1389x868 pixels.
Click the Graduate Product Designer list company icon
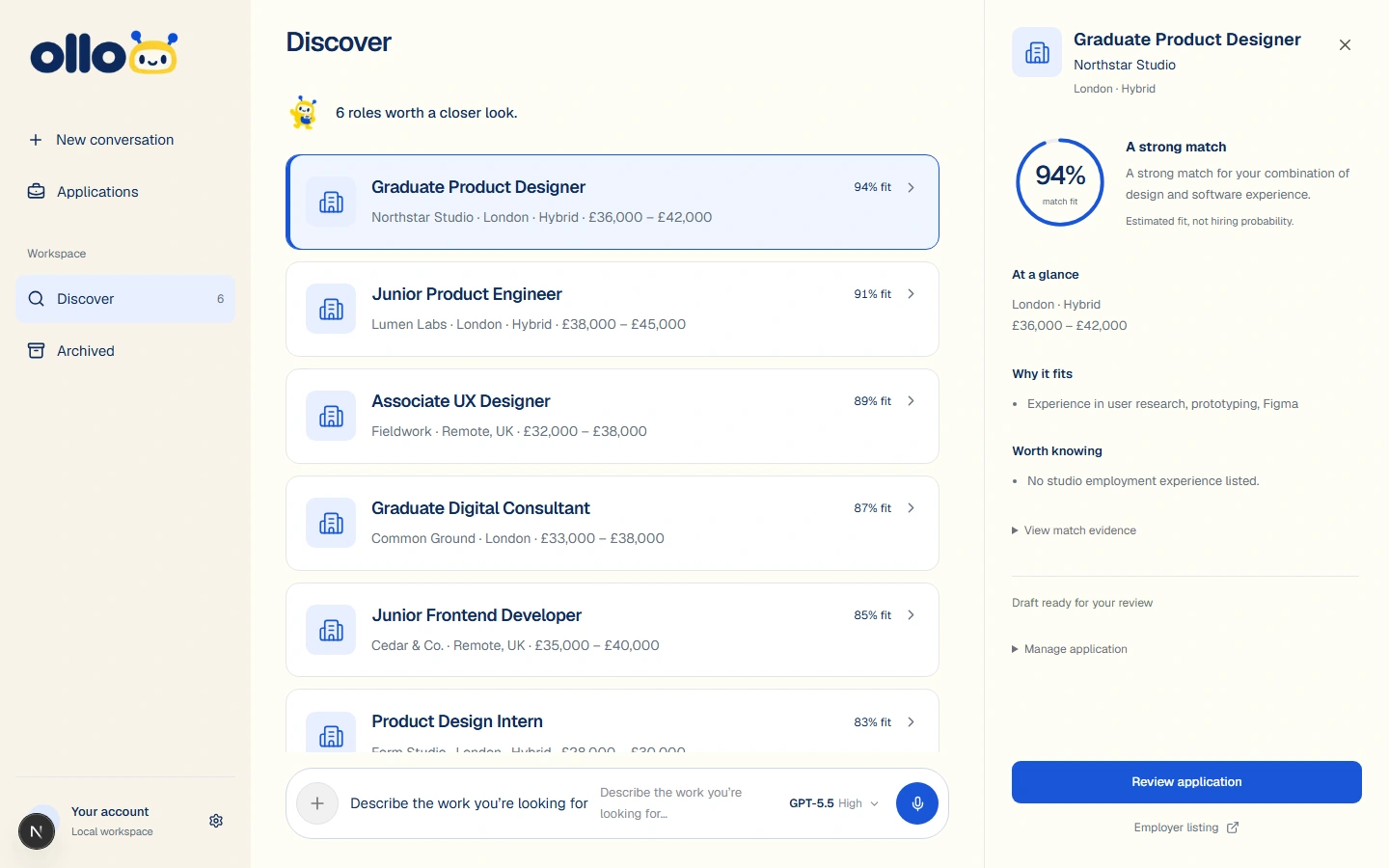331,202
